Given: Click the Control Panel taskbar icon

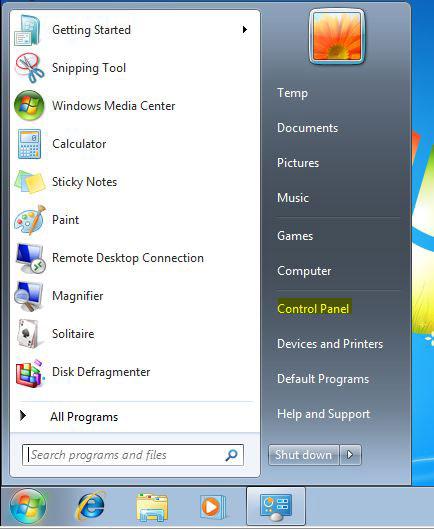Looking at the screenshot, I should (x=276, y=507).
